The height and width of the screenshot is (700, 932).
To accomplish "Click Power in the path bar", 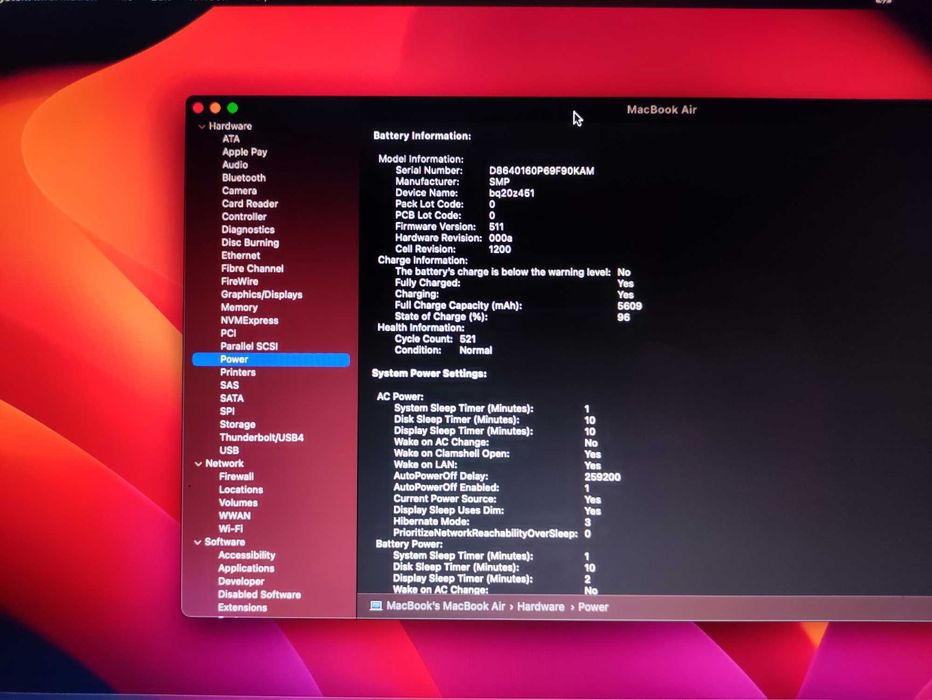I will click(593, 607).
